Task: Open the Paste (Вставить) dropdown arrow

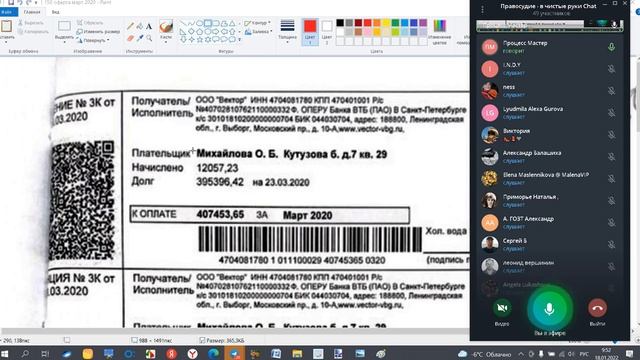Action: (x=6, y=42)
